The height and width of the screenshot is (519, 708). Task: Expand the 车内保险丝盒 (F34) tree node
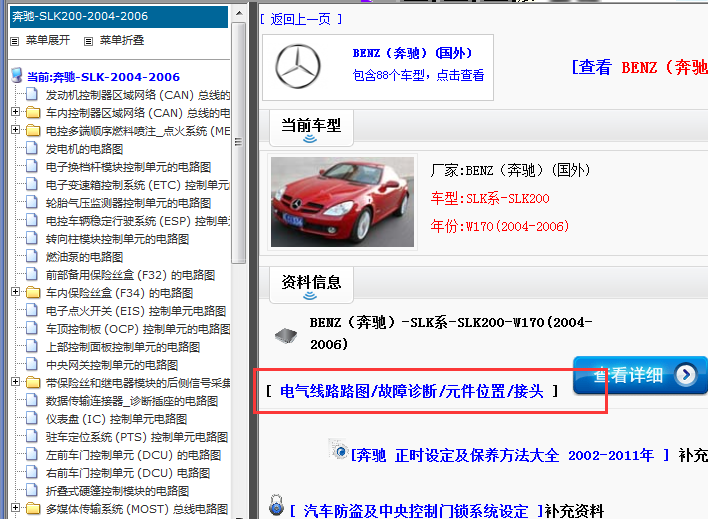[15, 292]
